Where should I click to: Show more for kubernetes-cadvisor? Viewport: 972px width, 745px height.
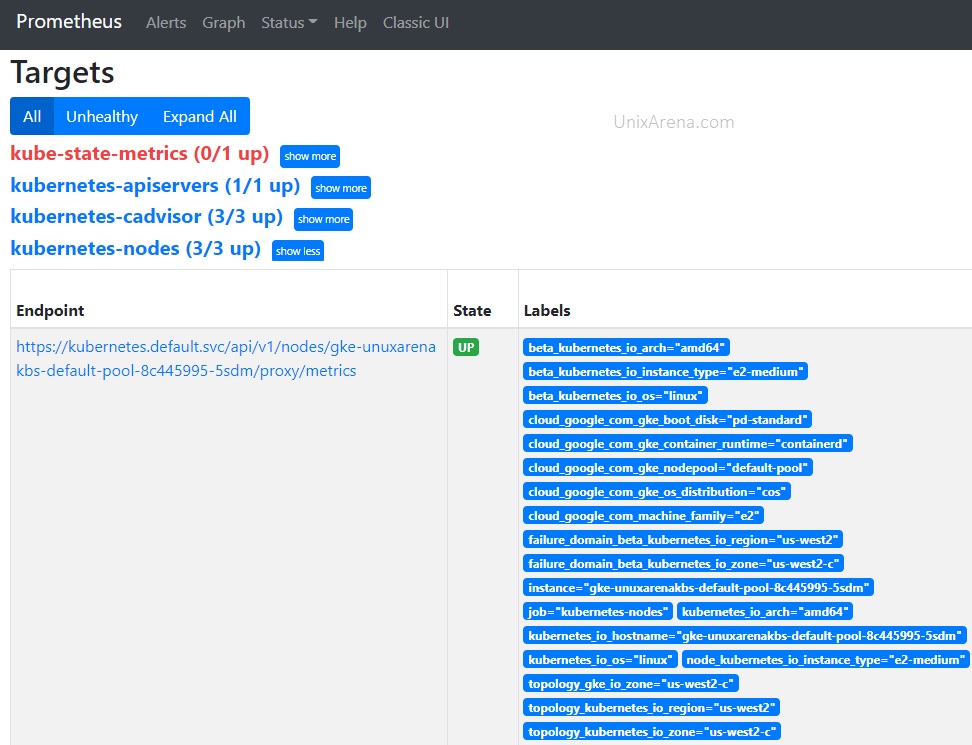coord(324,219)
